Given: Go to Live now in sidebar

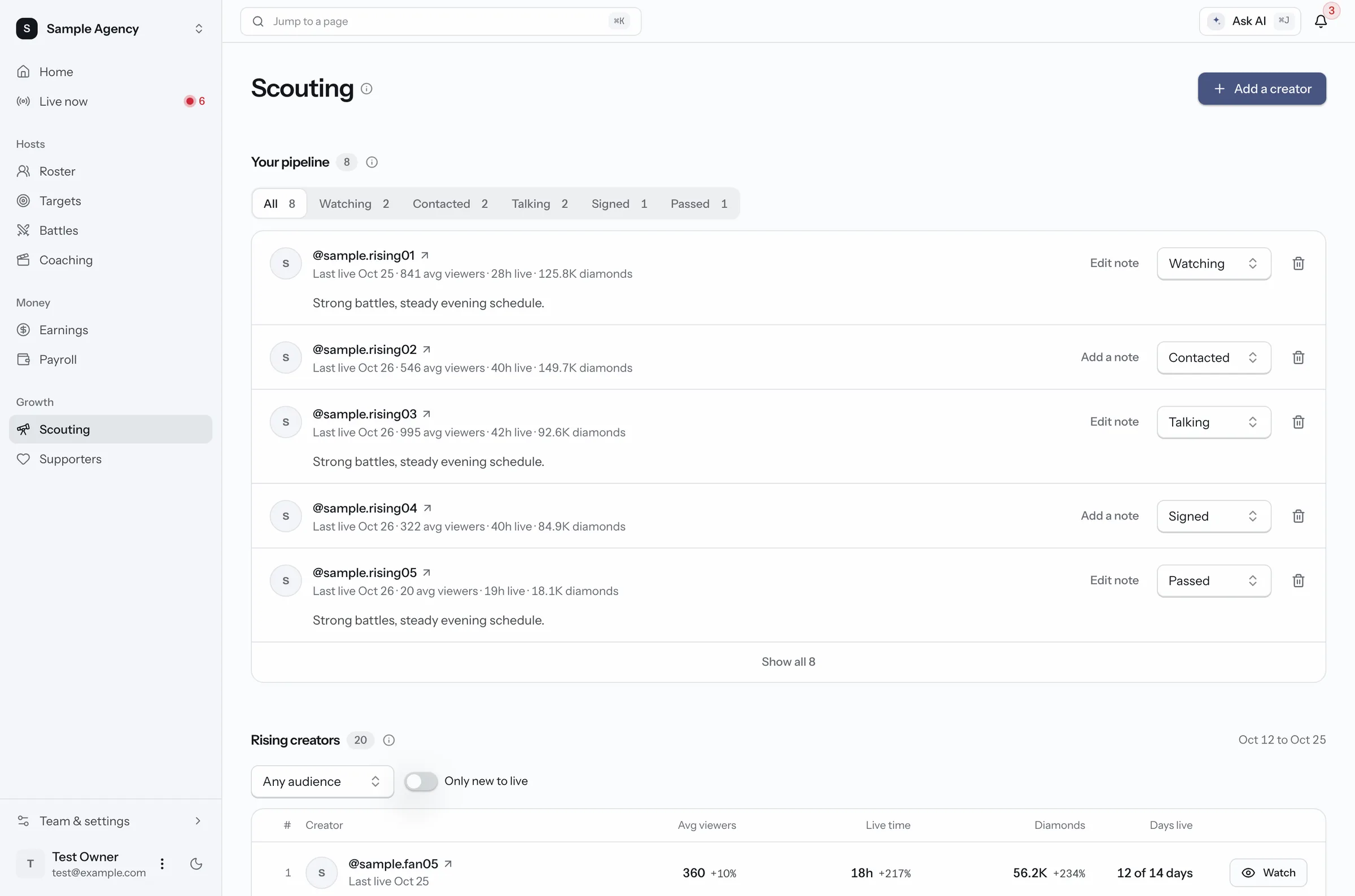Looking at the screenshot, I should coord(111,101).
